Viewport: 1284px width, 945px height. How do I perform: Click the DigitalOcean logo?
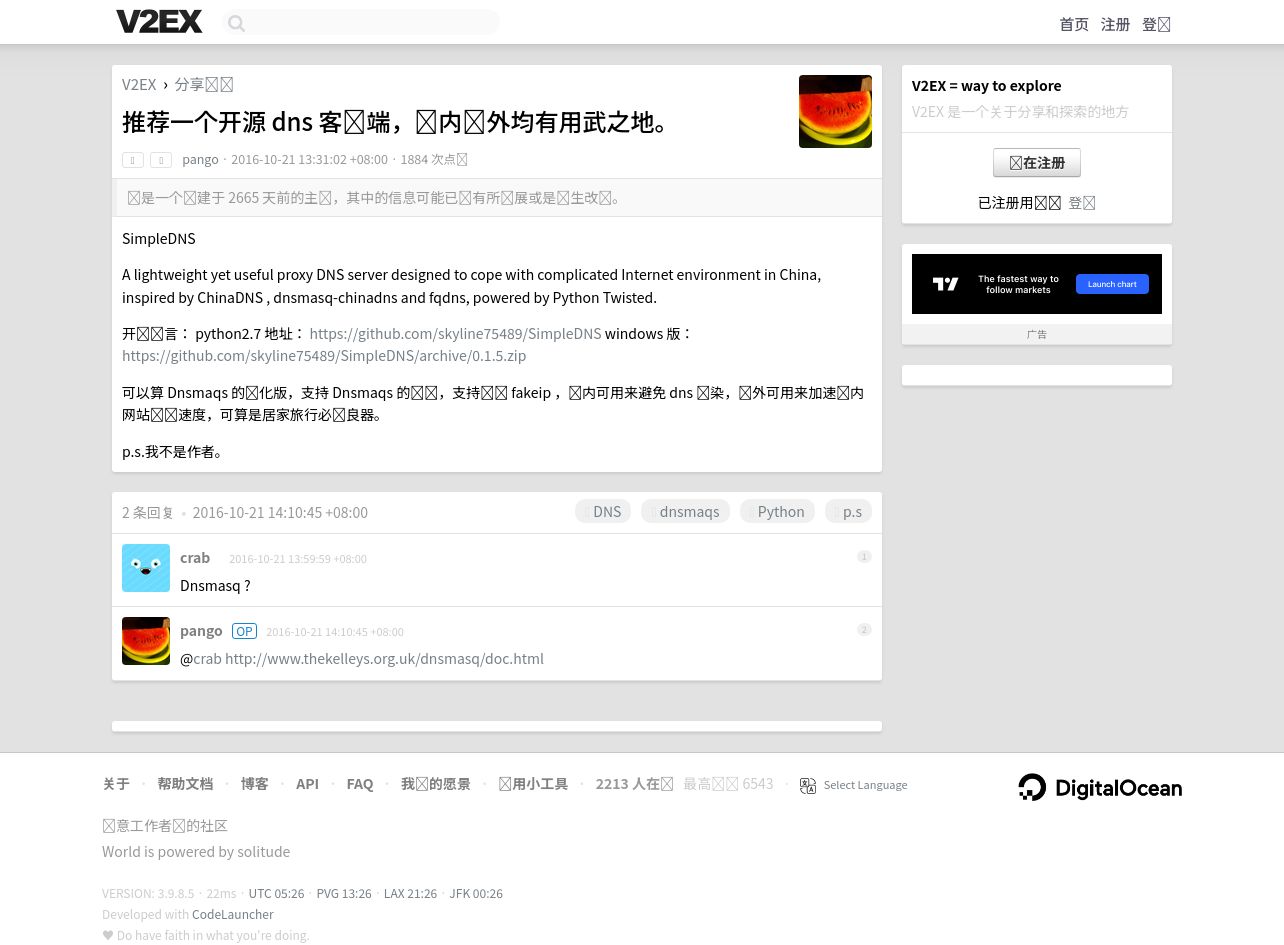tap(1100, 787)
